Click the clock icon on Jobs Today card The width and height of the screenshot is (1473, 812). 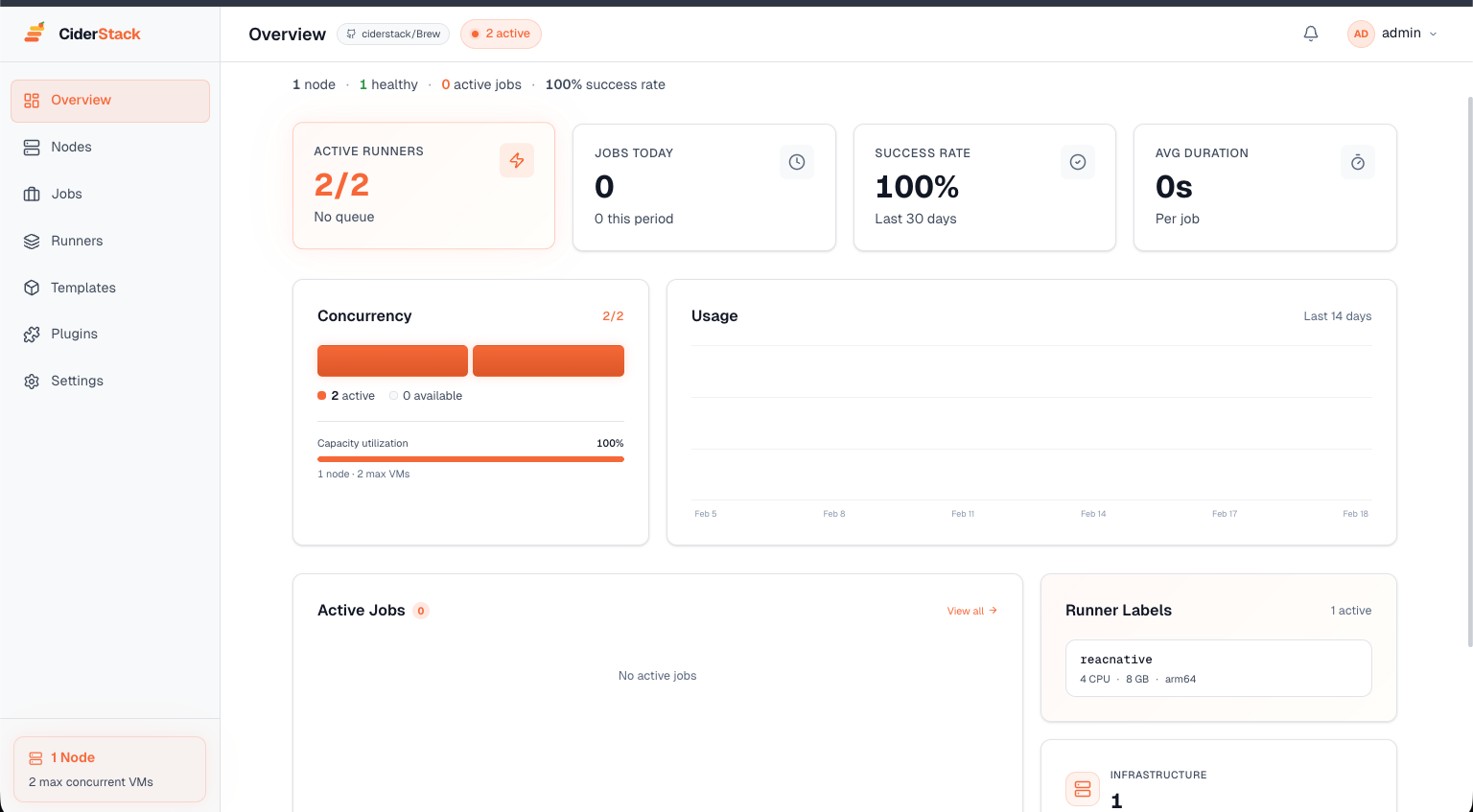coord(797,161)
